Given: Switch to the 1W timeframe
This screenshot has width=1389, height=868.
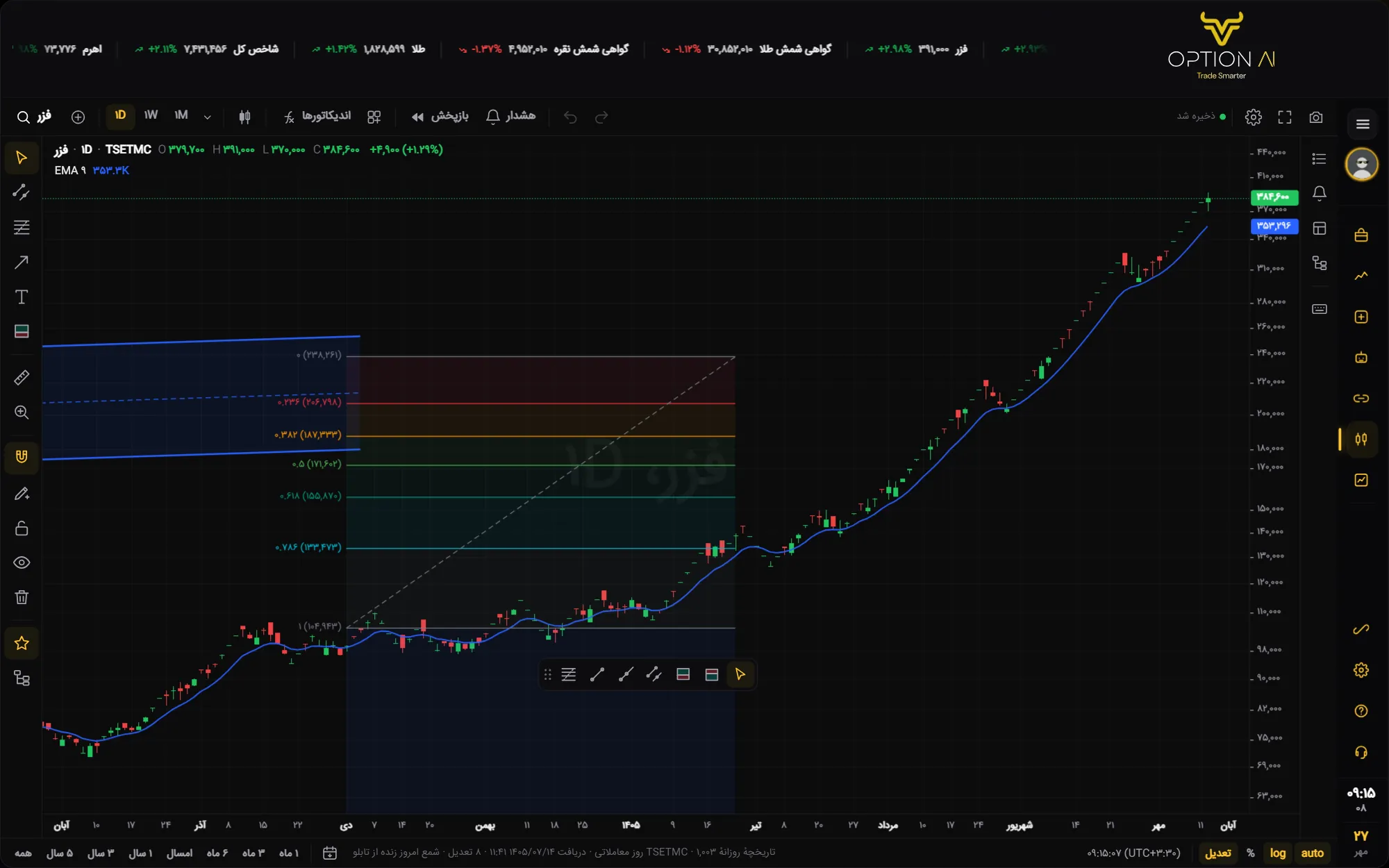Looking at the screenshot, I should (151, 115).
